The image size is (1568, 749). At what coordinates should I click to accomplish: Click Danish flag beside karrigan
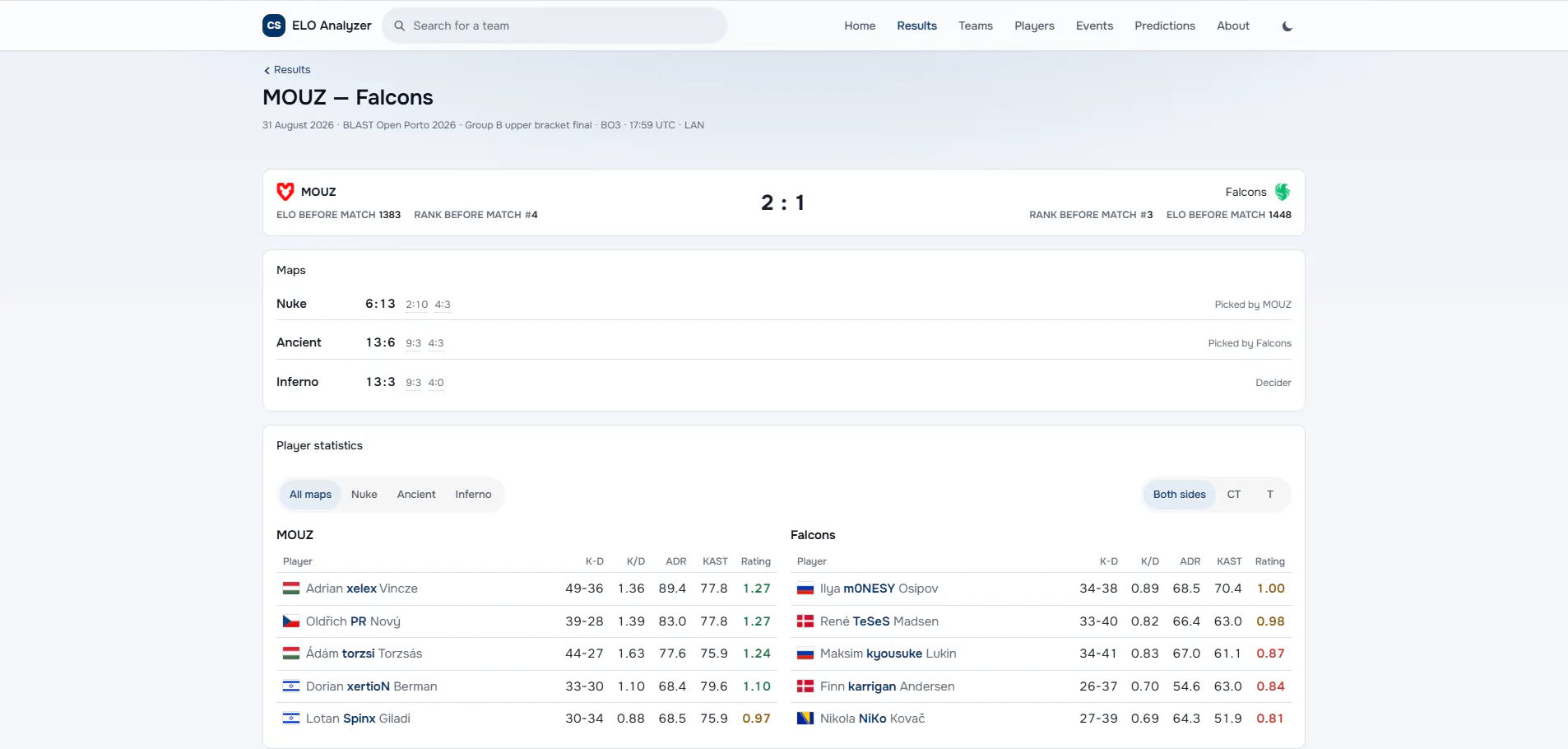tap(805, 686)
